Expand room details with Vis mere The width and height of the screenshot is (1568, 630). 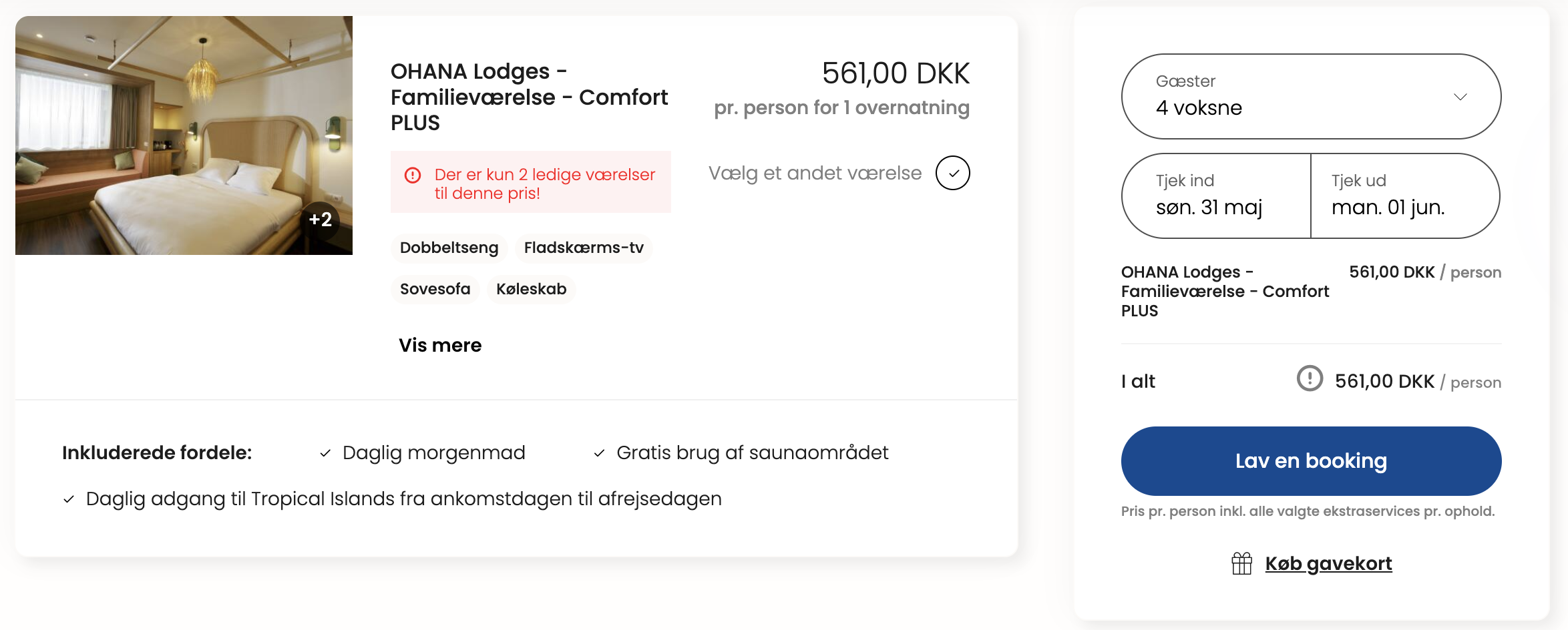(440, 346)
